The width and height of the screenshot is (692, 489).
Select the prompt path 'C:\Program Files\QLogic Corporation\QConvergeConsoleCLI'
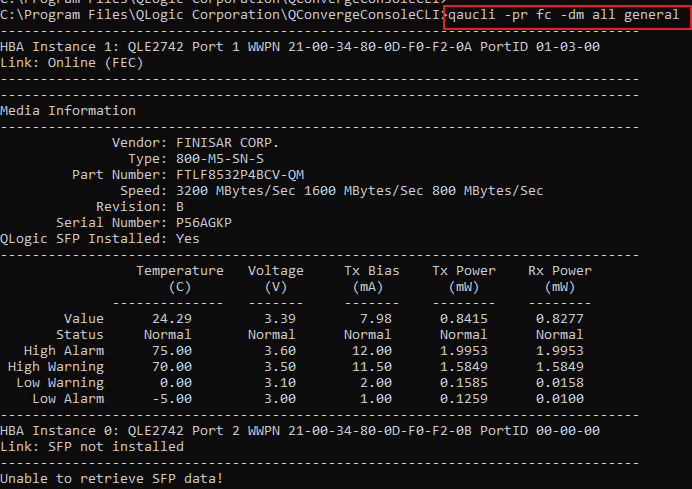[x=222, y=15]
